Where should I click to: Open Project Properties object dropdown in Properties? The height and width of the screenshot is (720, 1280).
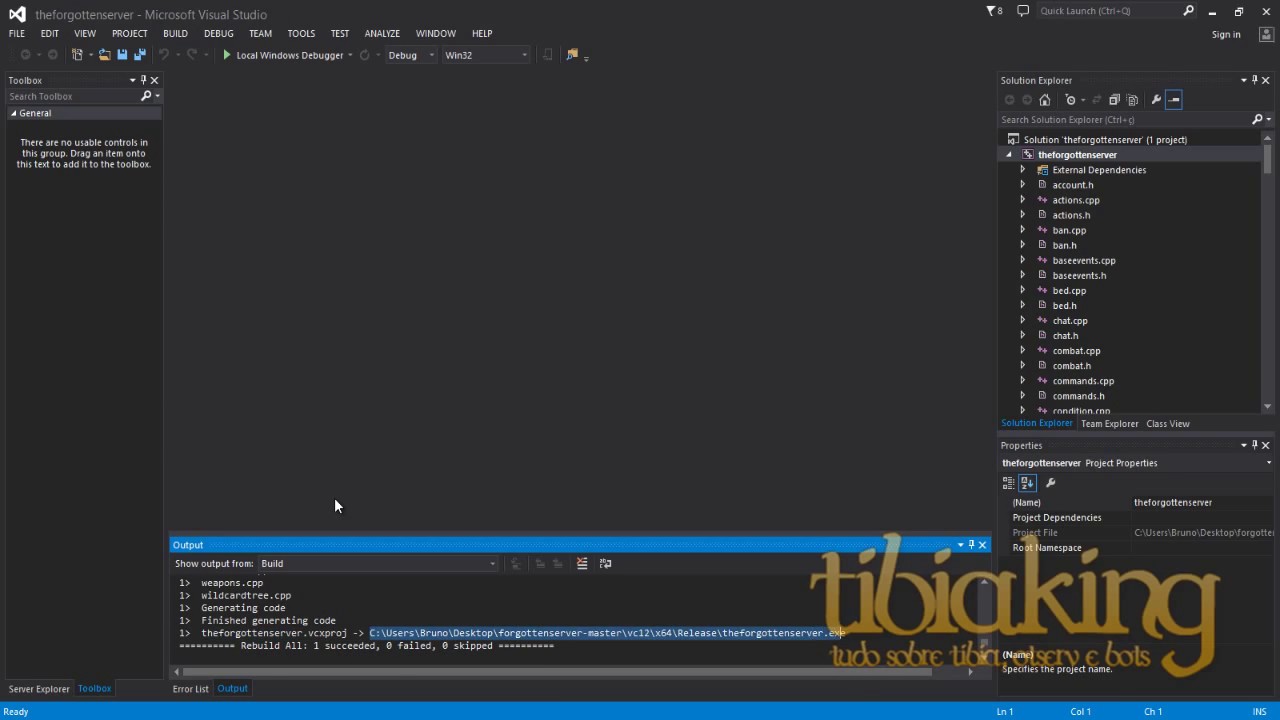[x=1268, y=463]
